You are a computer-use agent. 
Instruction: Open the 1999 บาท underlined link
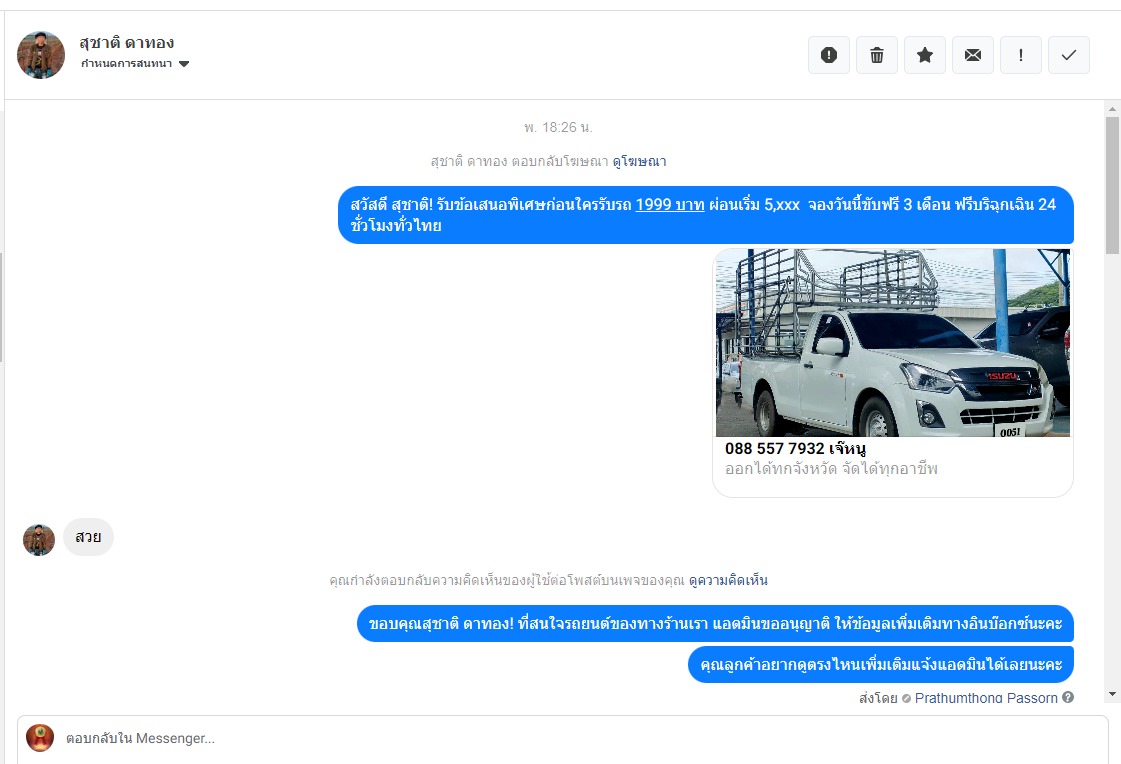point(670,204)
